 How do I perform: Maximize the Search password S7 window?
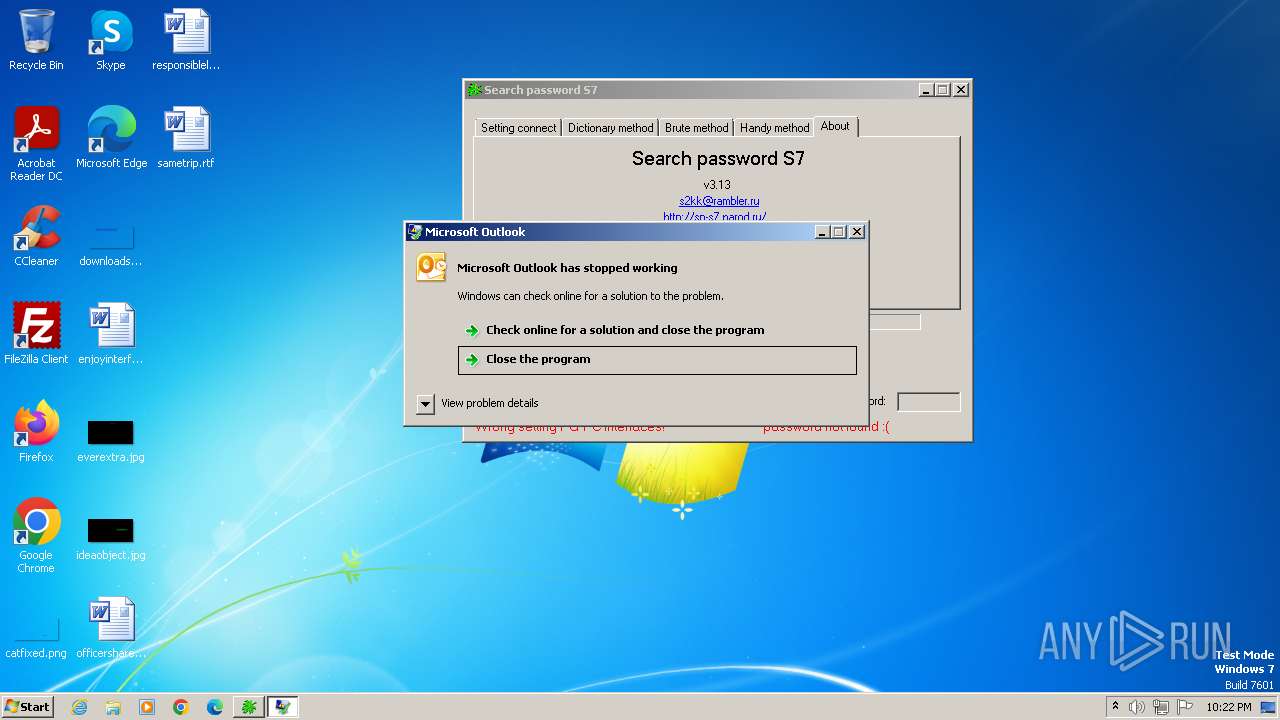coord(943,90)
